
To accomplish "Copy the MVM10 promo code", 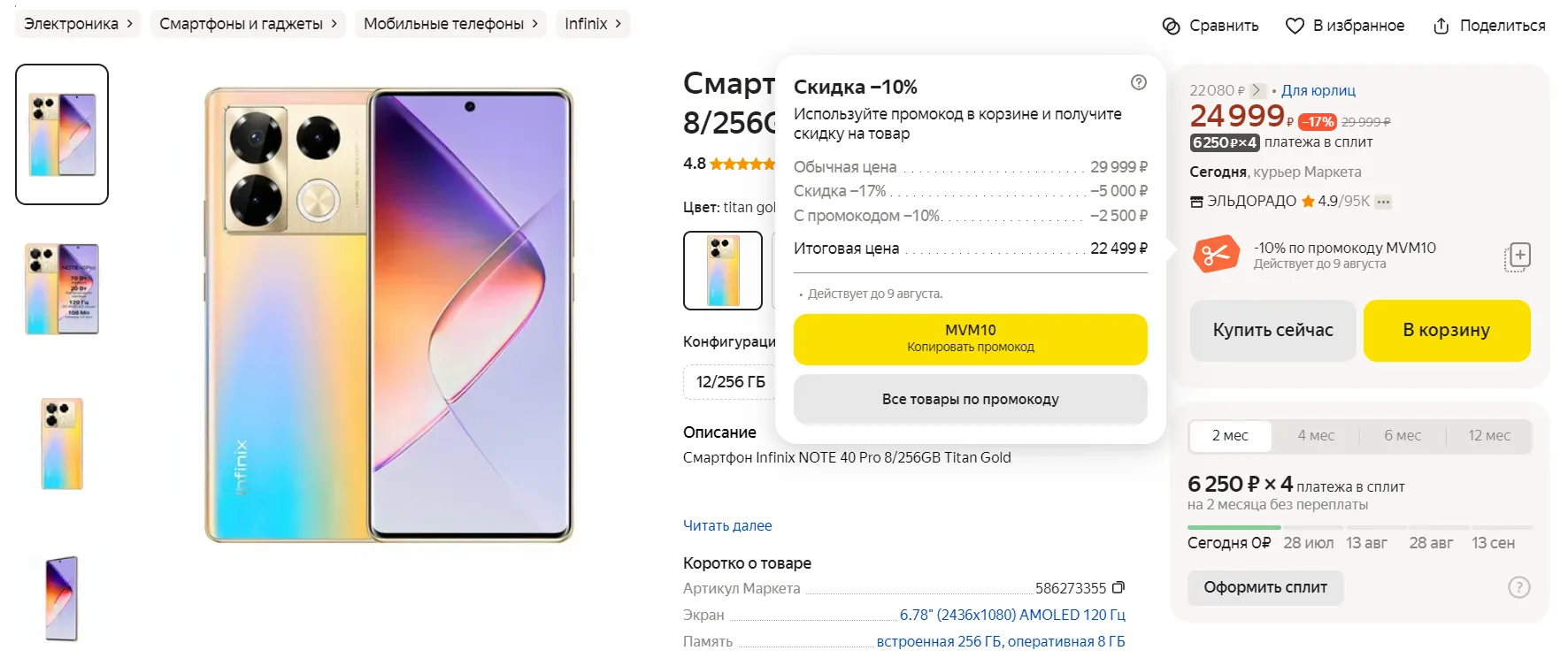I will tap(970, 339).
